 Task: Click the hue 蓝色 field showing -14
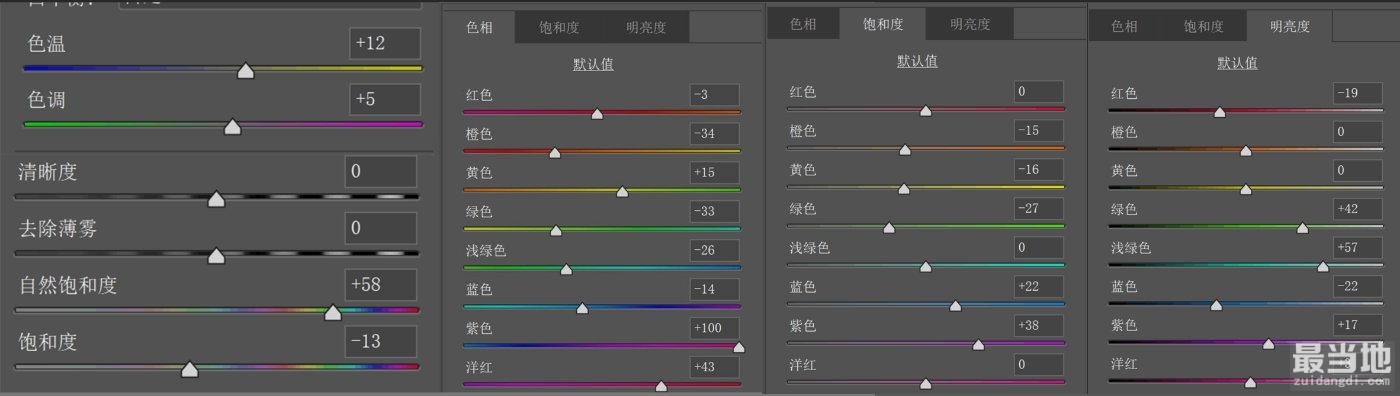[714, 289]
